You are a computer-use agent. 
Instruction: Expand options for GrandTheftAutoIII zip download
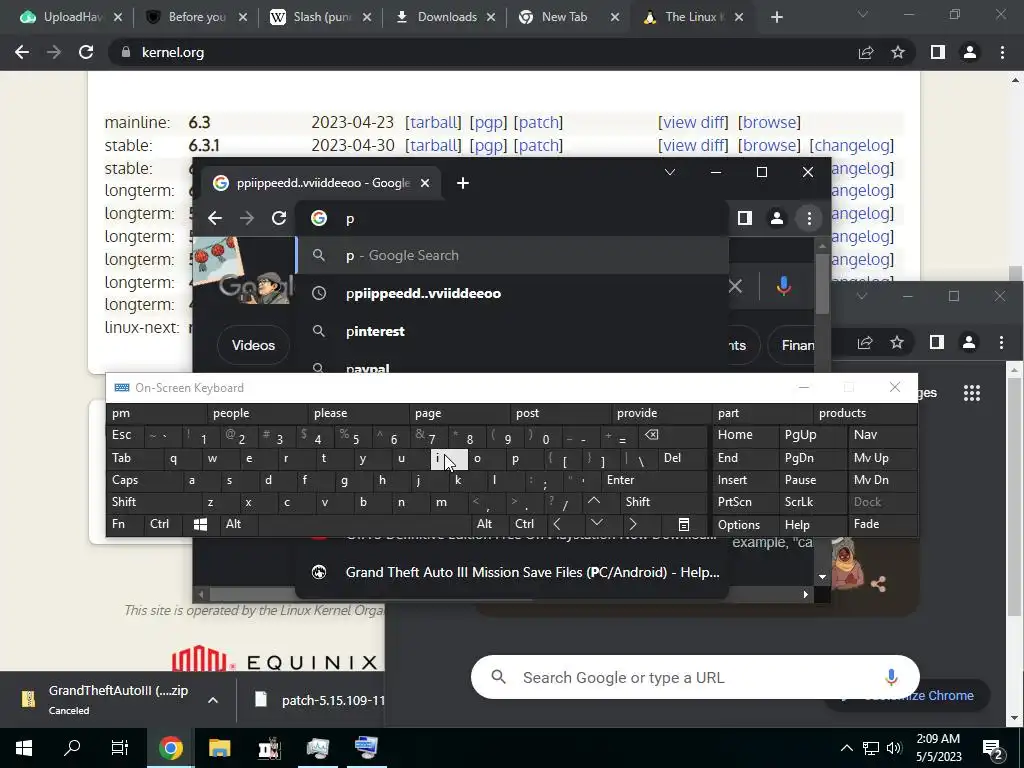(x=213, y=700)
